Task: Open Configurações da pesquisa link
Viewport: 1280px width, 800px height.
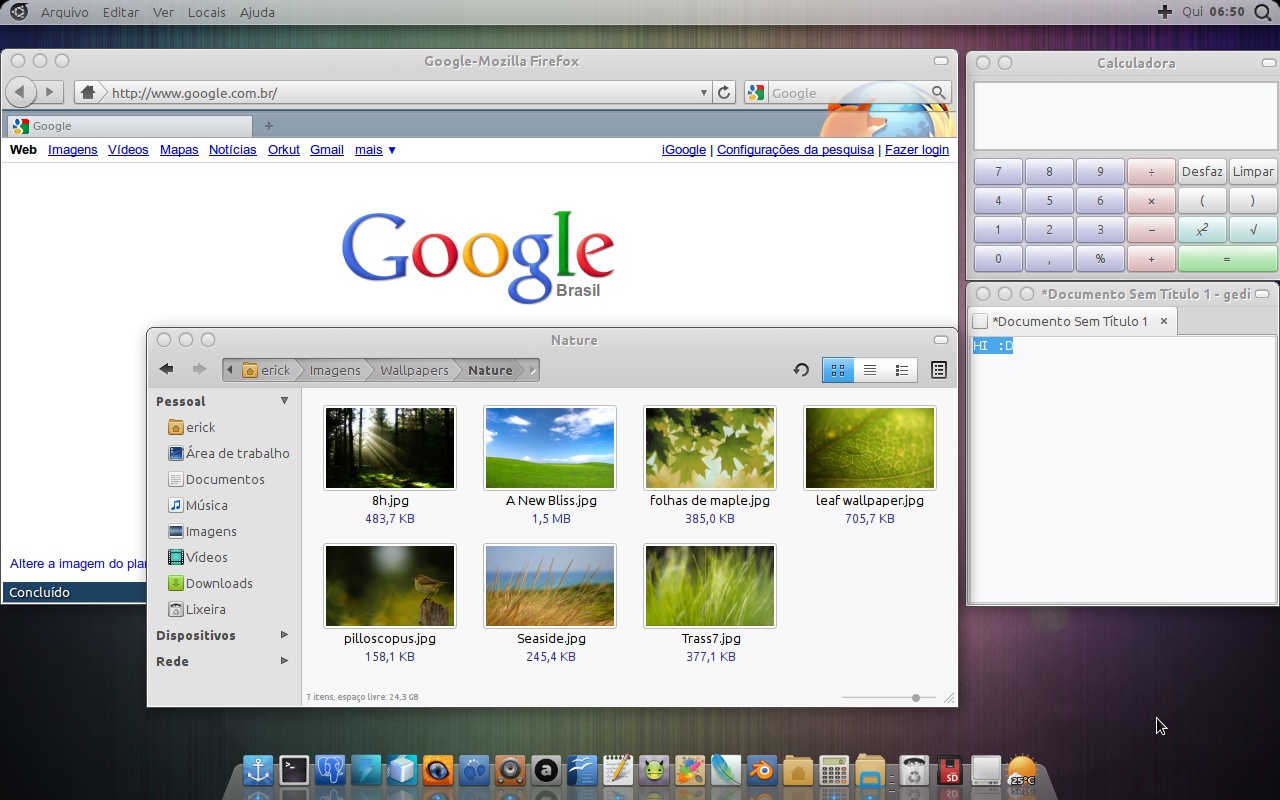Action: [796, 150]
